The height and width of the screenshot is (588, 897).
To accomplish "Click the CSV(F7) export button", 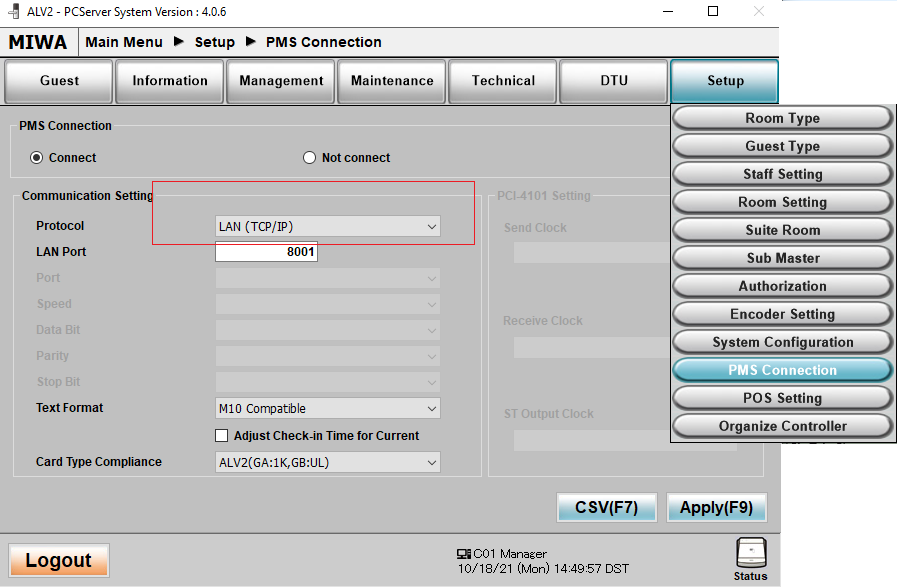I will tap(606, 507).
